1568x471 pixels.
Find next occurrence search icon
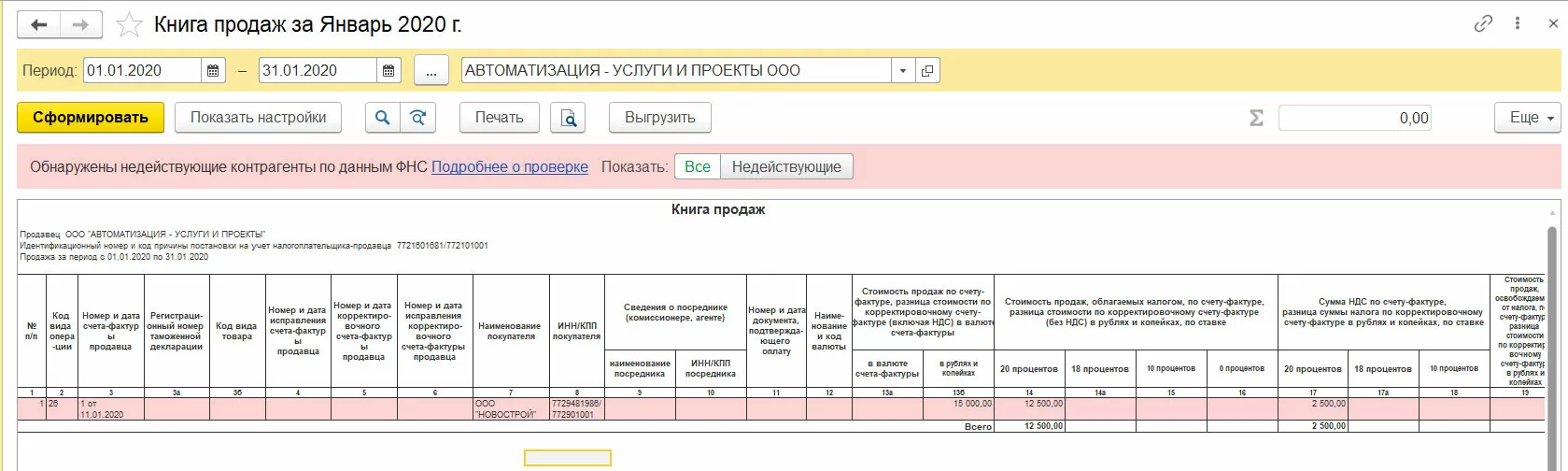tap(417, 118)
